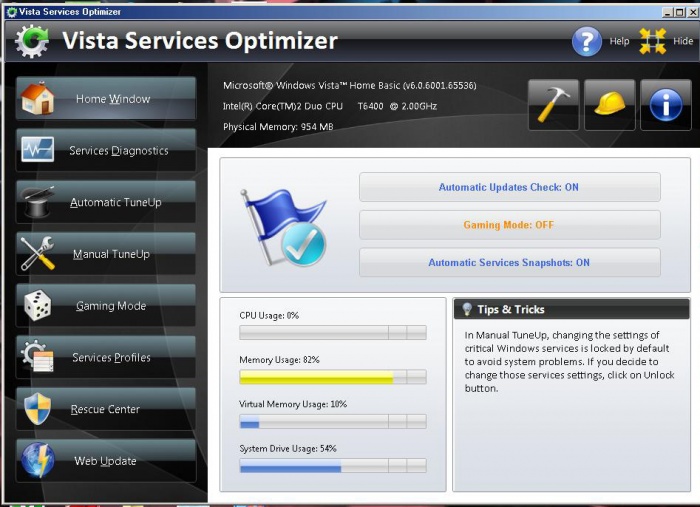This screenshot has height=507, width=700.
Task: Open Manual TuneUp section label
Action: pos(111,254)
